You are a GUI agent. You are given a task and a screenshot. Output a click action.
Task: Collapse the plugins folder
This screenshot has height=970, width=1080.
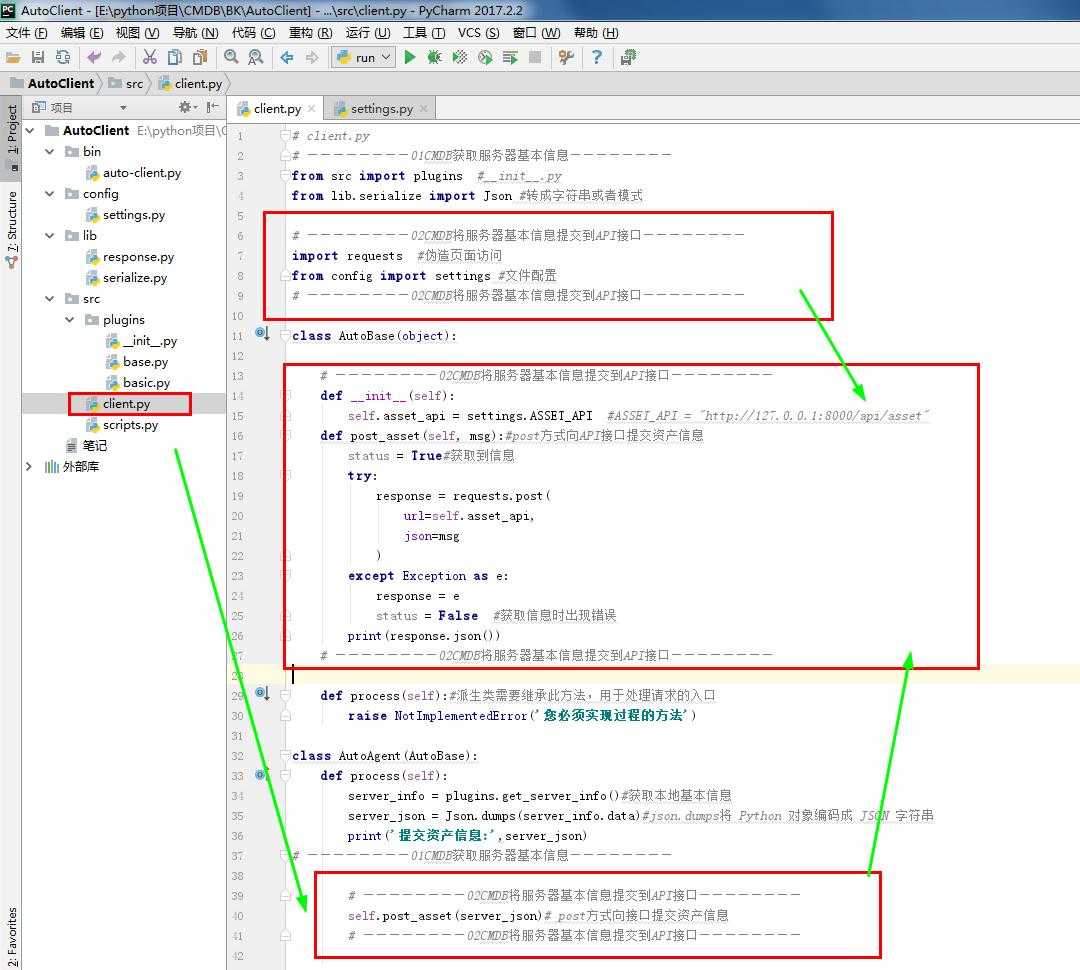pos(70,320)
